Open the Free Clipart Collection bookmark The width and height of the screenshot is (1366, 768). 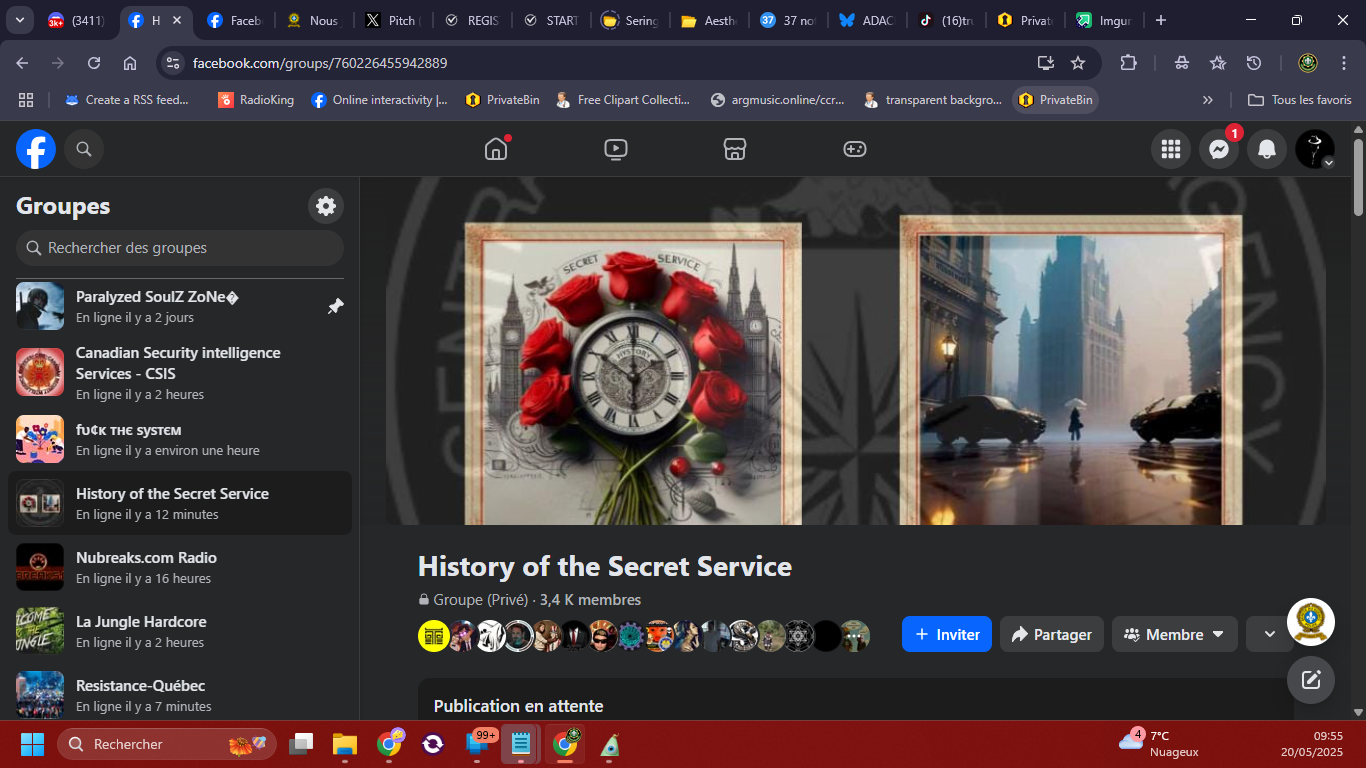pos(623,100)
